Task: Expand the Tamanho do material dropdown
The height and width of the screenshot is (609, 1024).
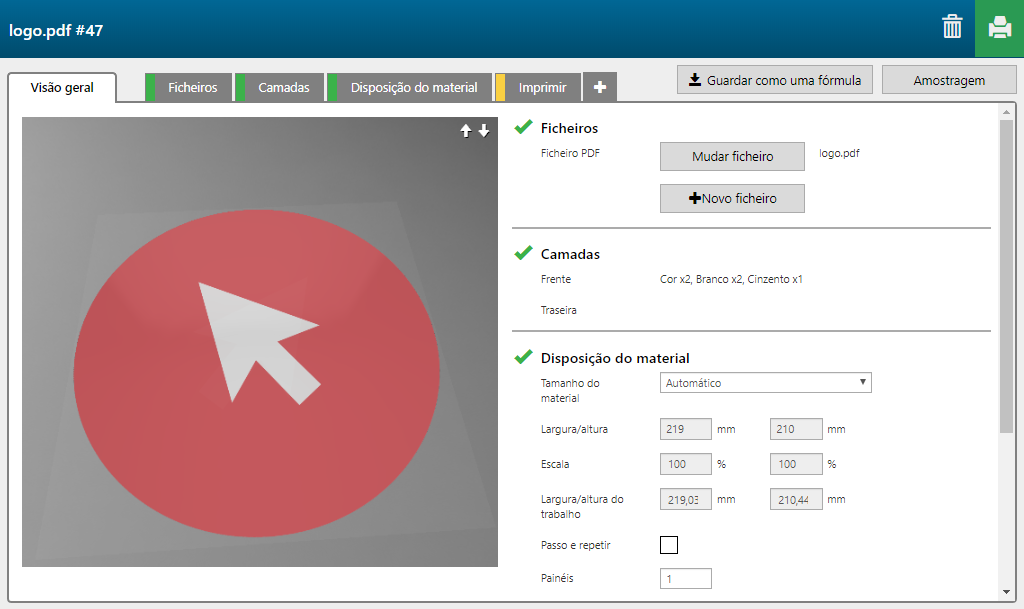Action: pyautogui.click(x=766, y=383)
